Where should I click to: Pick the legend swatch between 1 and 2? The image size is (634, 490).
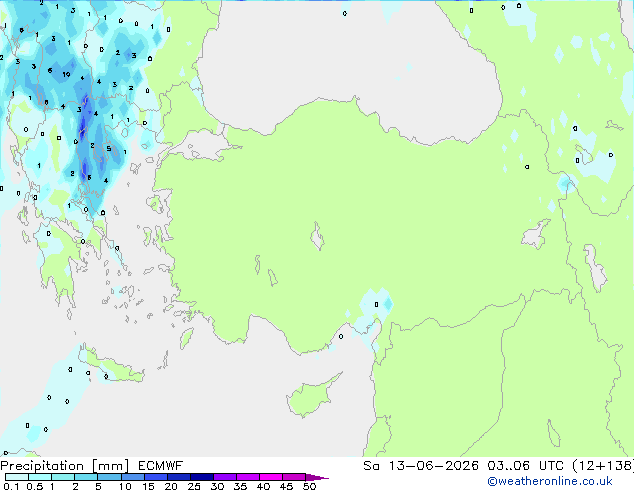pos(63,477)
